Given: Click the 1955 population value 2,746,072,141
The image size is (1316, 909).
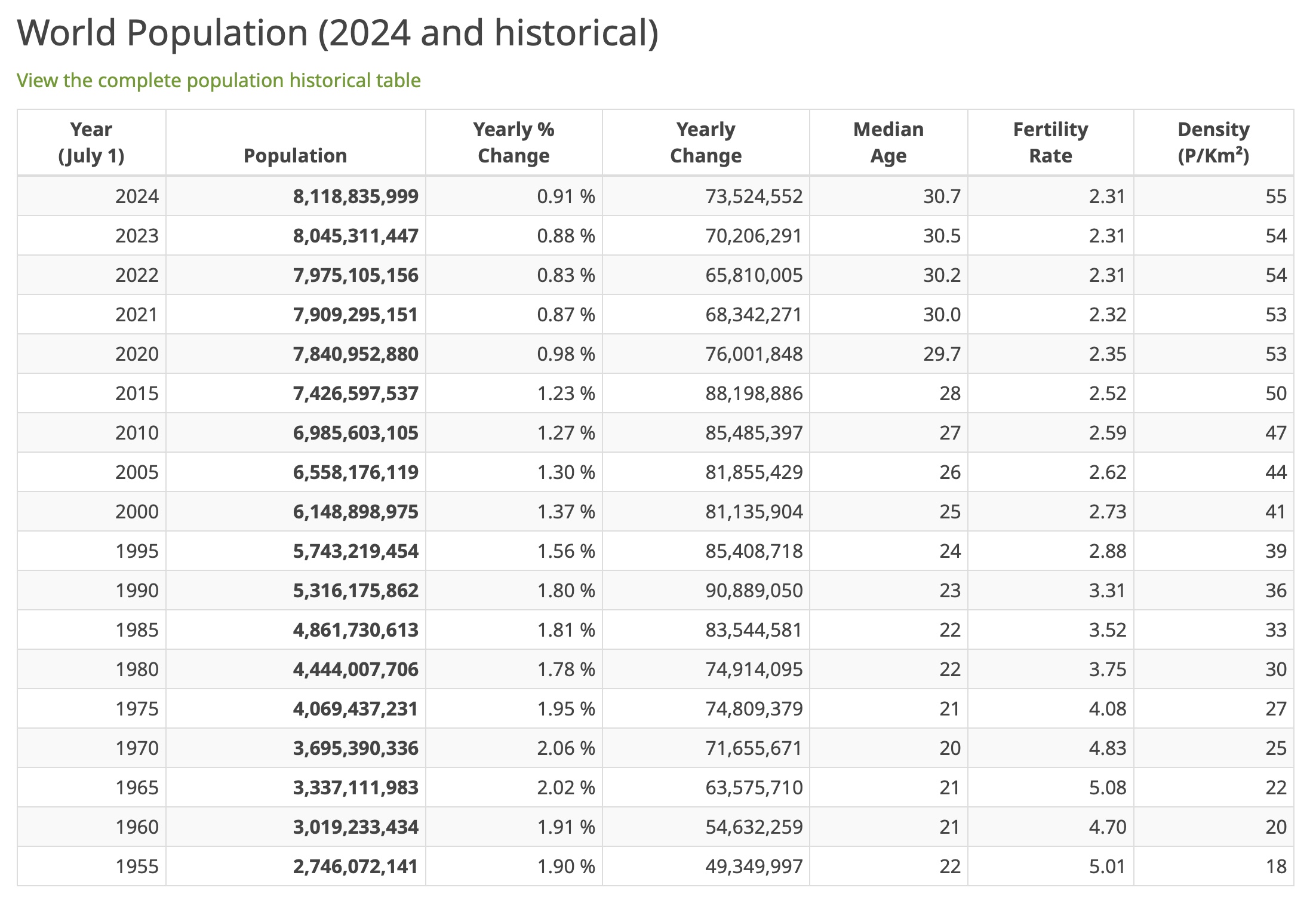Looking at the screenshot, I should [x=355, y=867].
